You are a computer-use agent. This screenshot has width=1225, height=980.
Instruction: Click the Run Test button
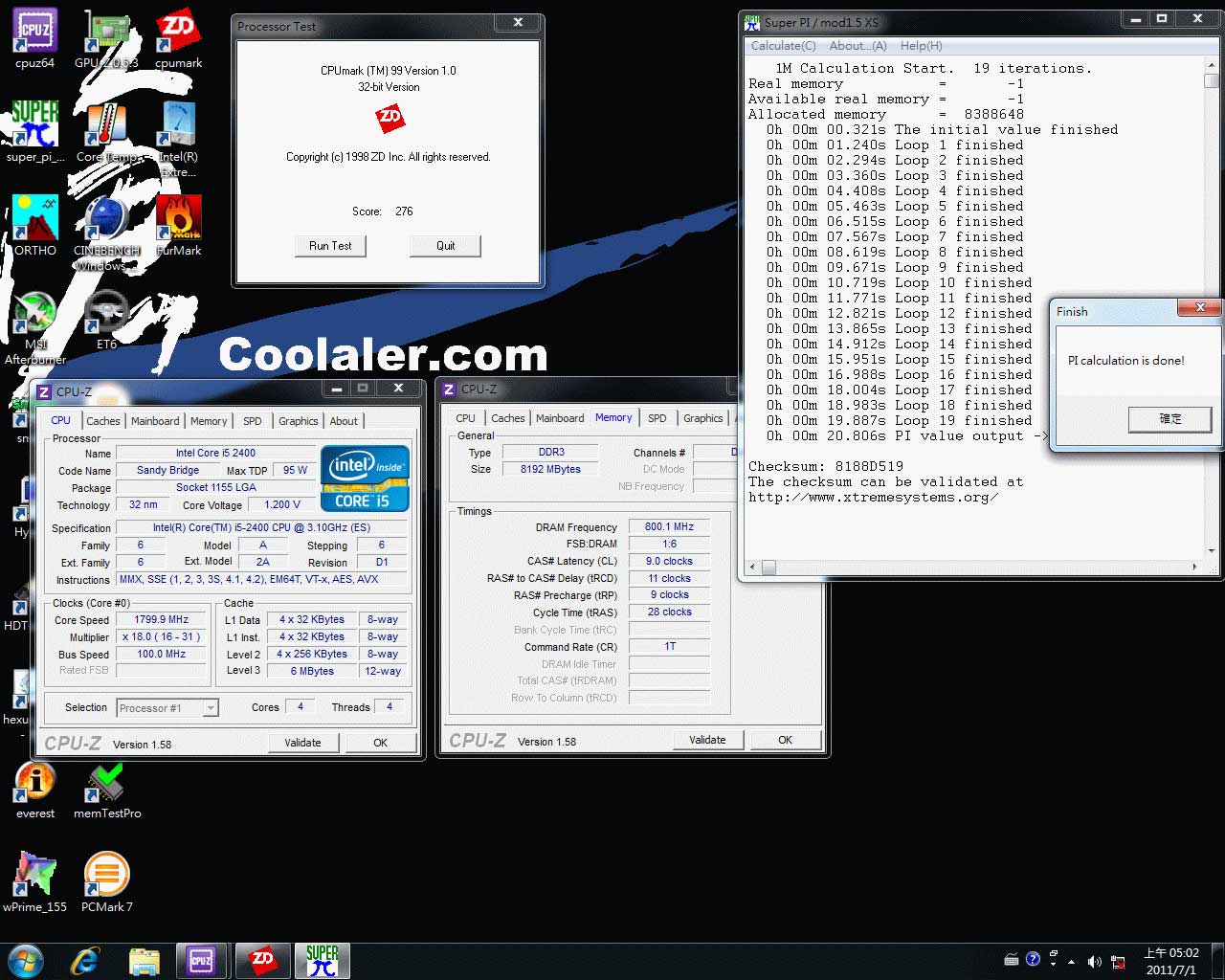pyautogui.click(x=330, y=246)
